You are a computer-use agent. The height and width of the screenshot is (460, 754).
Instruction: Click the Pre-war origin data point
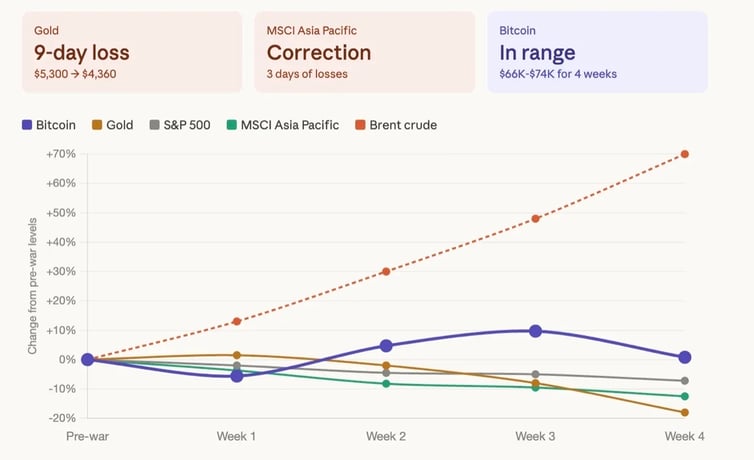(x=87, y=359)
